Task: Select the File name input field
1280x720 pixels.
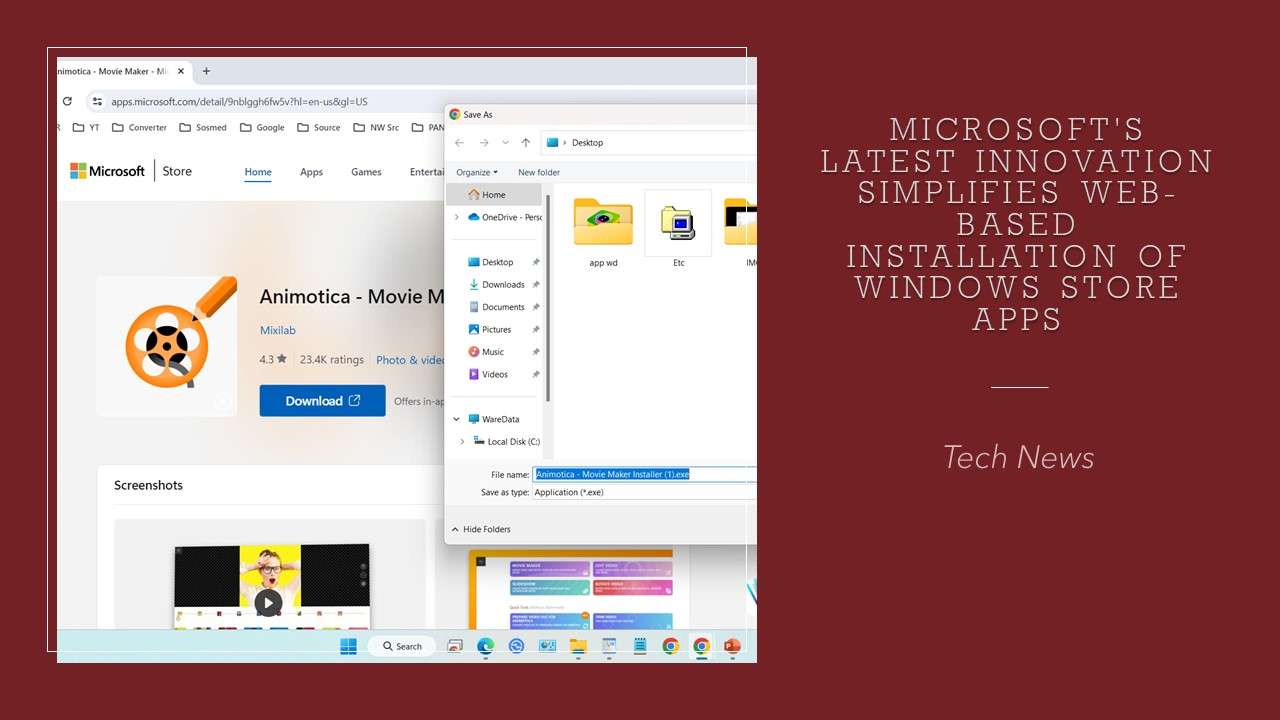Action: pyautogui.click(x=612, y=473)
